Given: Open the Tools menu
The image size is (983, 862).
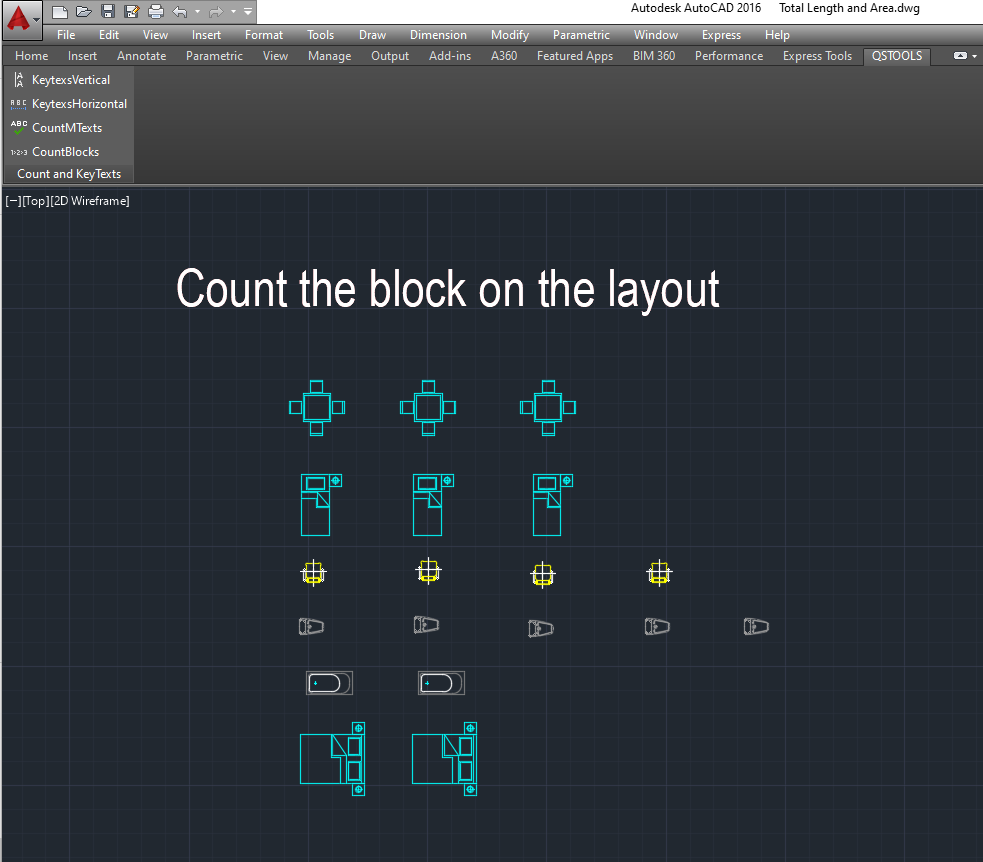Looking at the screenshot, I should tap(320, 35).
